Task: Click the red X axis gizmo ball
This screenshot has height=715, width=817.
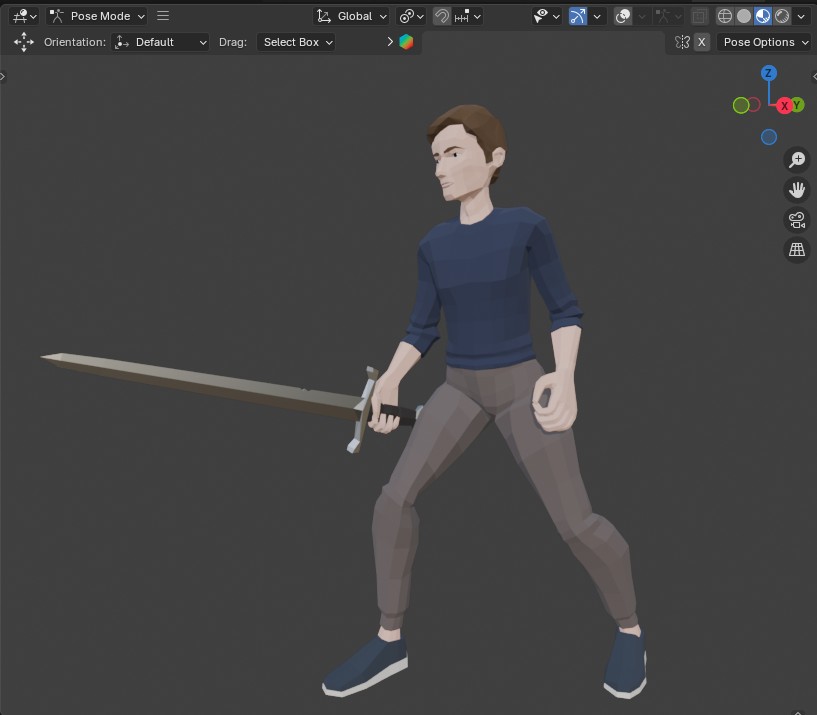Action: pos(785,105)
